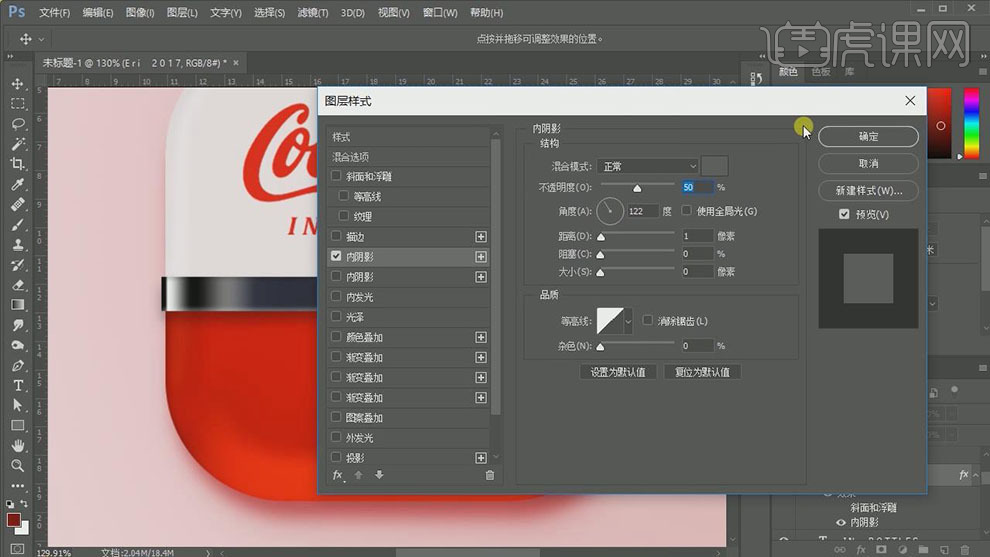The width and height of the screenshot is (990, 557).
Task: Click the trash icon to delete effect
Action: (x=490, y=475)
